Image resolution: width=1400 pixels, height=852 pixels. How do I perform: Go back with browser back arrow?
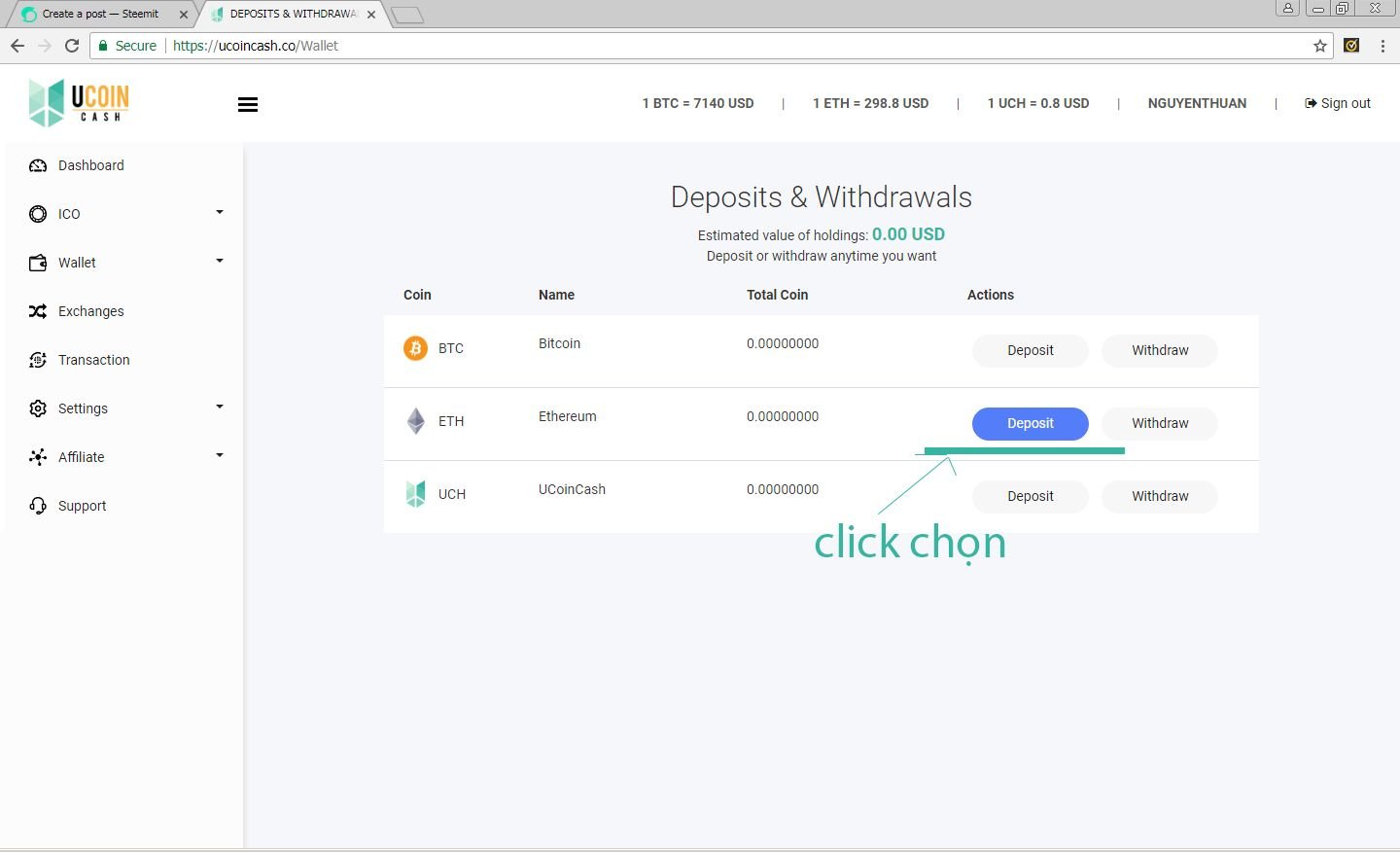click(17, 46)
